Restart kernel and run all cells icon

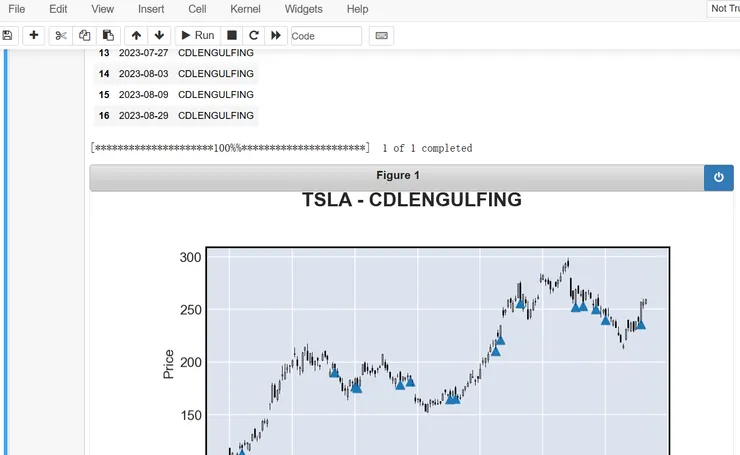(x=276, y=35)
